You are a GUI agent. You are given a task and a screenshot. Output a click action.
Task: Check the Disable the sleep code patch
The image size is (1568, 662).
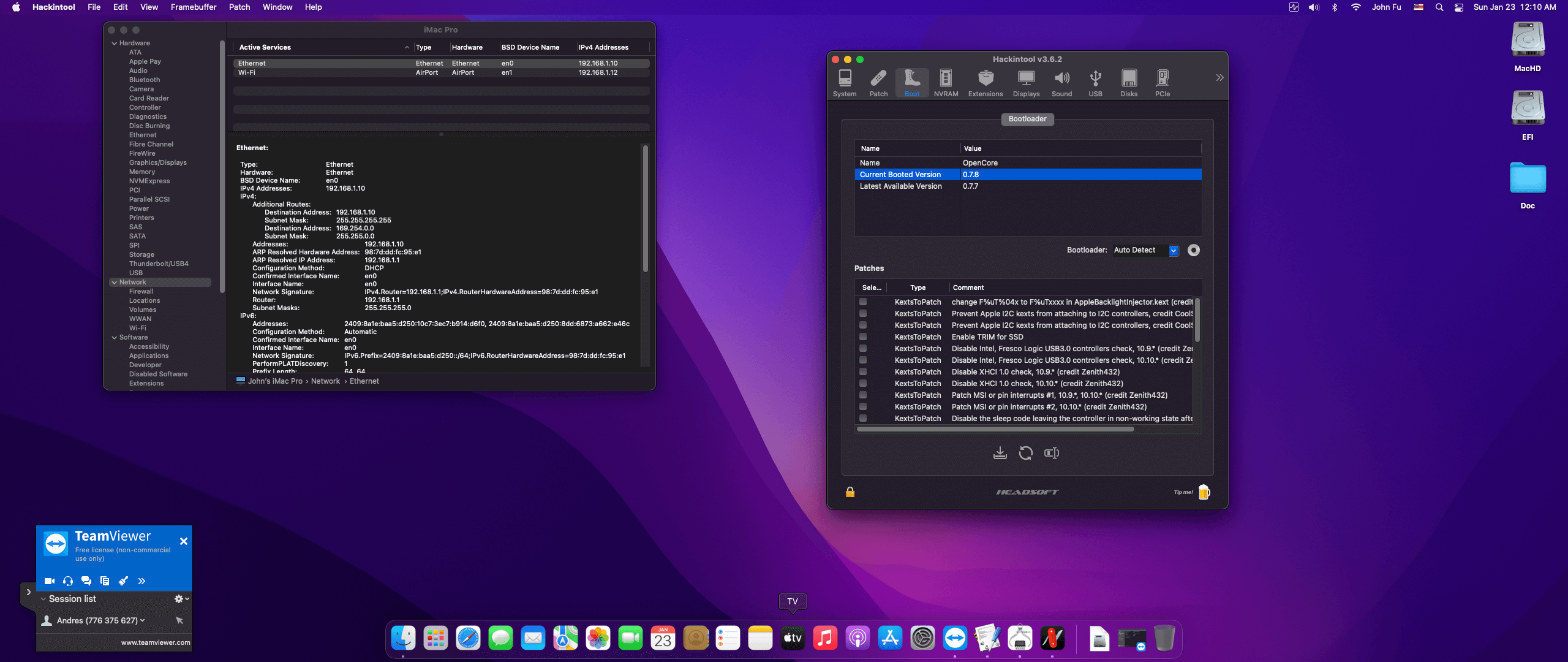(863, 418)
